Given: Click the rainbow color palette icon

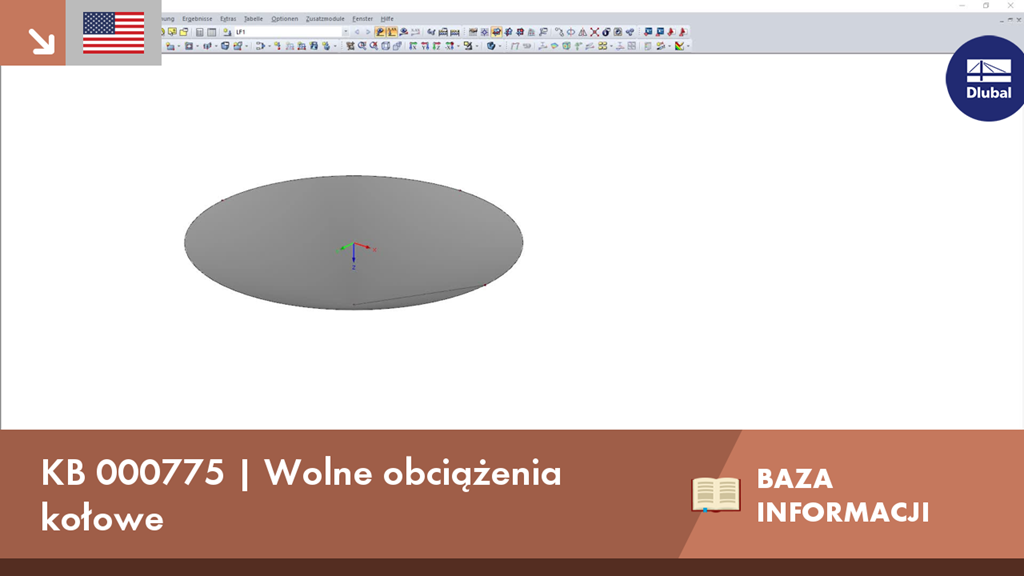Looking at the screenshot, I should (680, 46).
